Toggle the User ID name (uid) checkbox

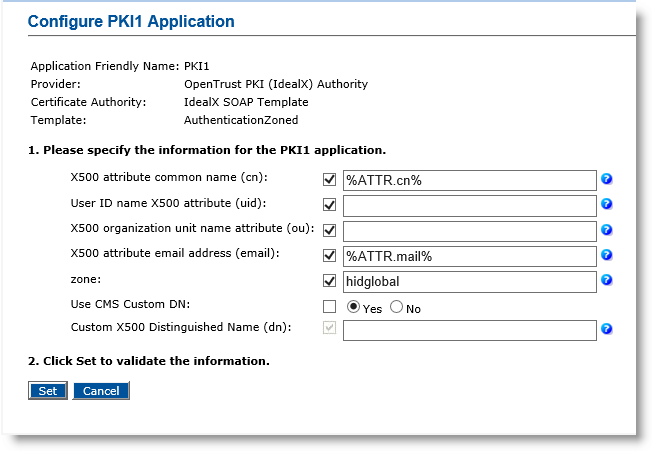[329, 205]
